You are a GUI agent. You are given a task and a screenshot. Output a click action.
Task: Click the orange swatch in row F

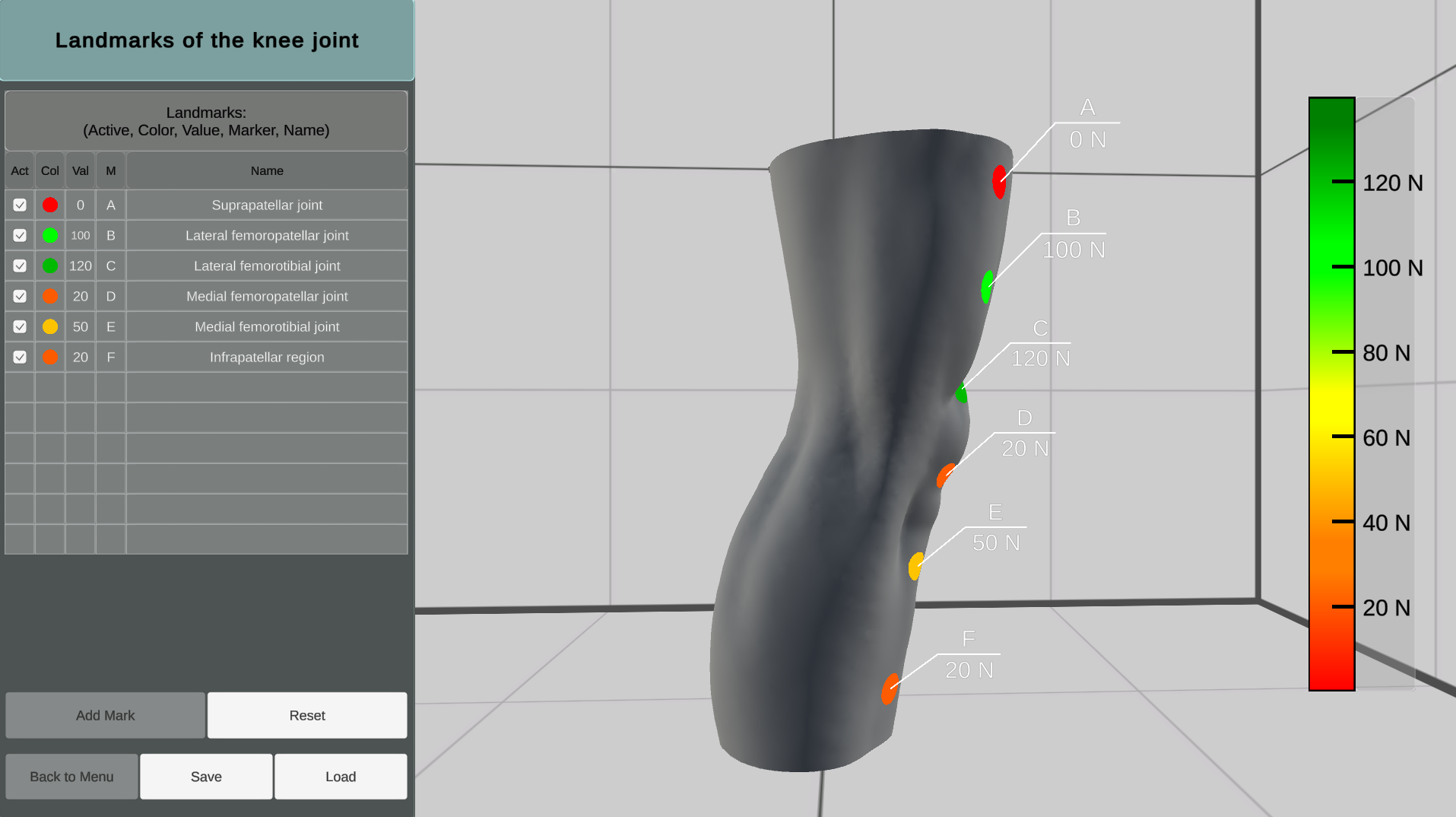coord(50,358)
